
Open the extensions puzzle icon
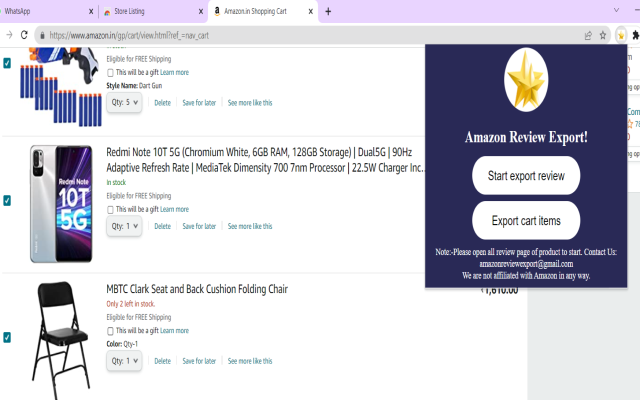tap(636, 36)
